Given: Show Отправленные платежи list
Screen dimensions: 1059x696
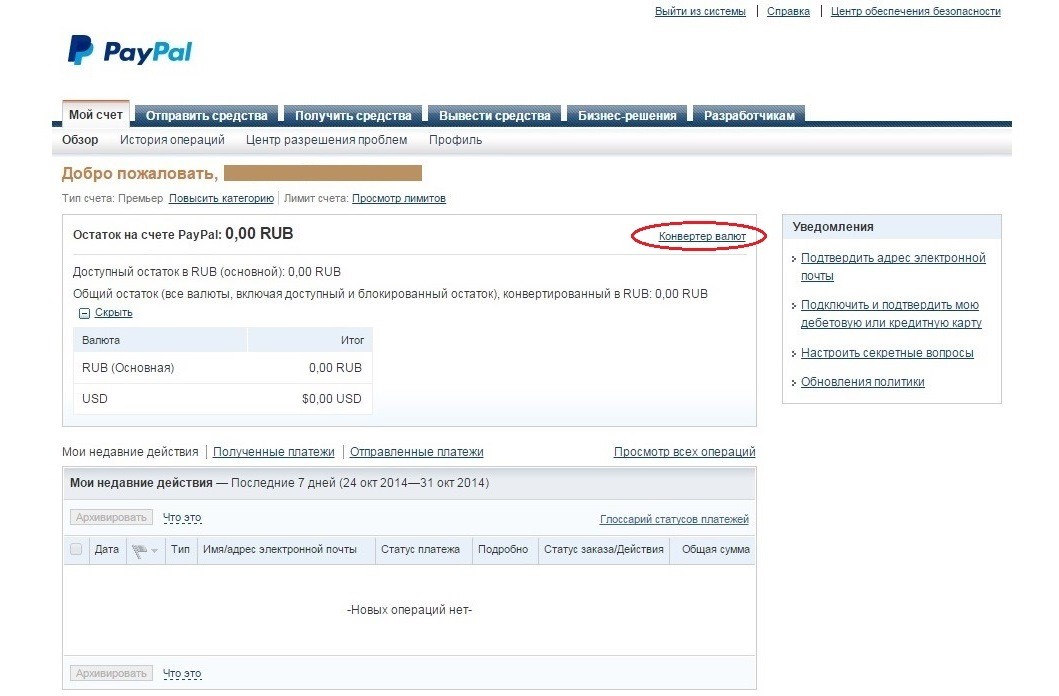Looking at the screenshot, I should coord(417,452).
